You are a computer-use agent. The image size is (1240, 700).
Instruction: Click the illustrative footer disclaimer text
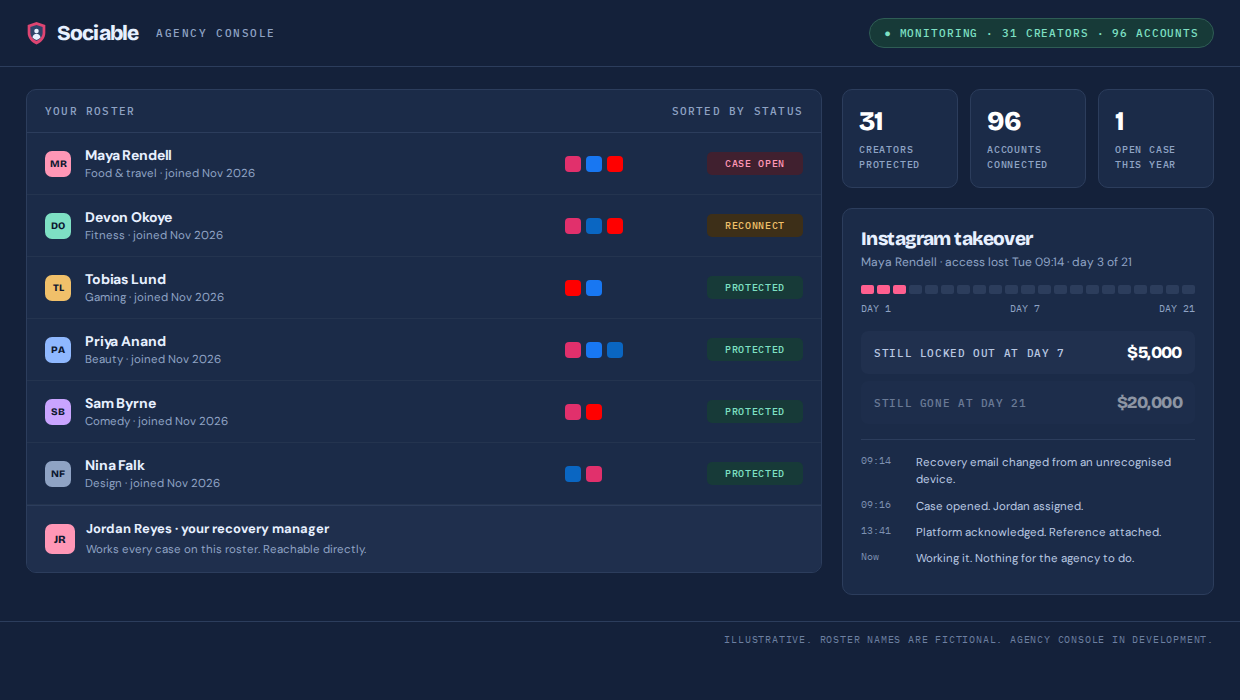click(968, 640)
